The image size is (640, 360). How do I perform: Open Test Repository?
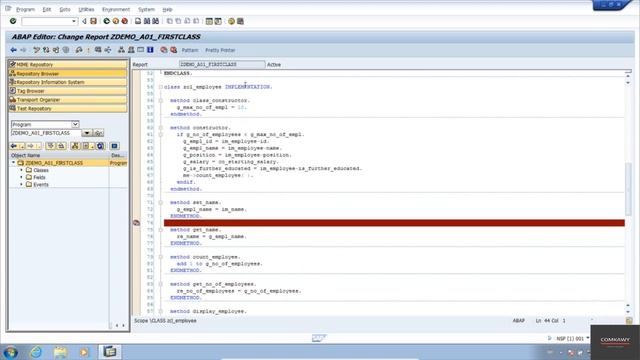tap(68, 109)
